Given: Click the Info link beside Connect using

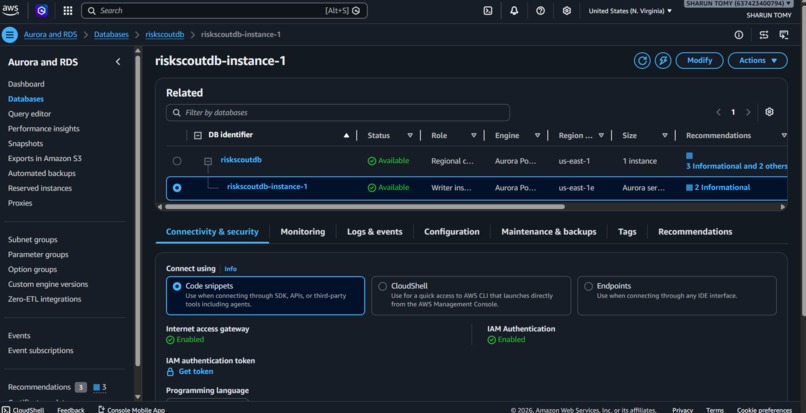Looking at the screenshot, I should 230,269.
